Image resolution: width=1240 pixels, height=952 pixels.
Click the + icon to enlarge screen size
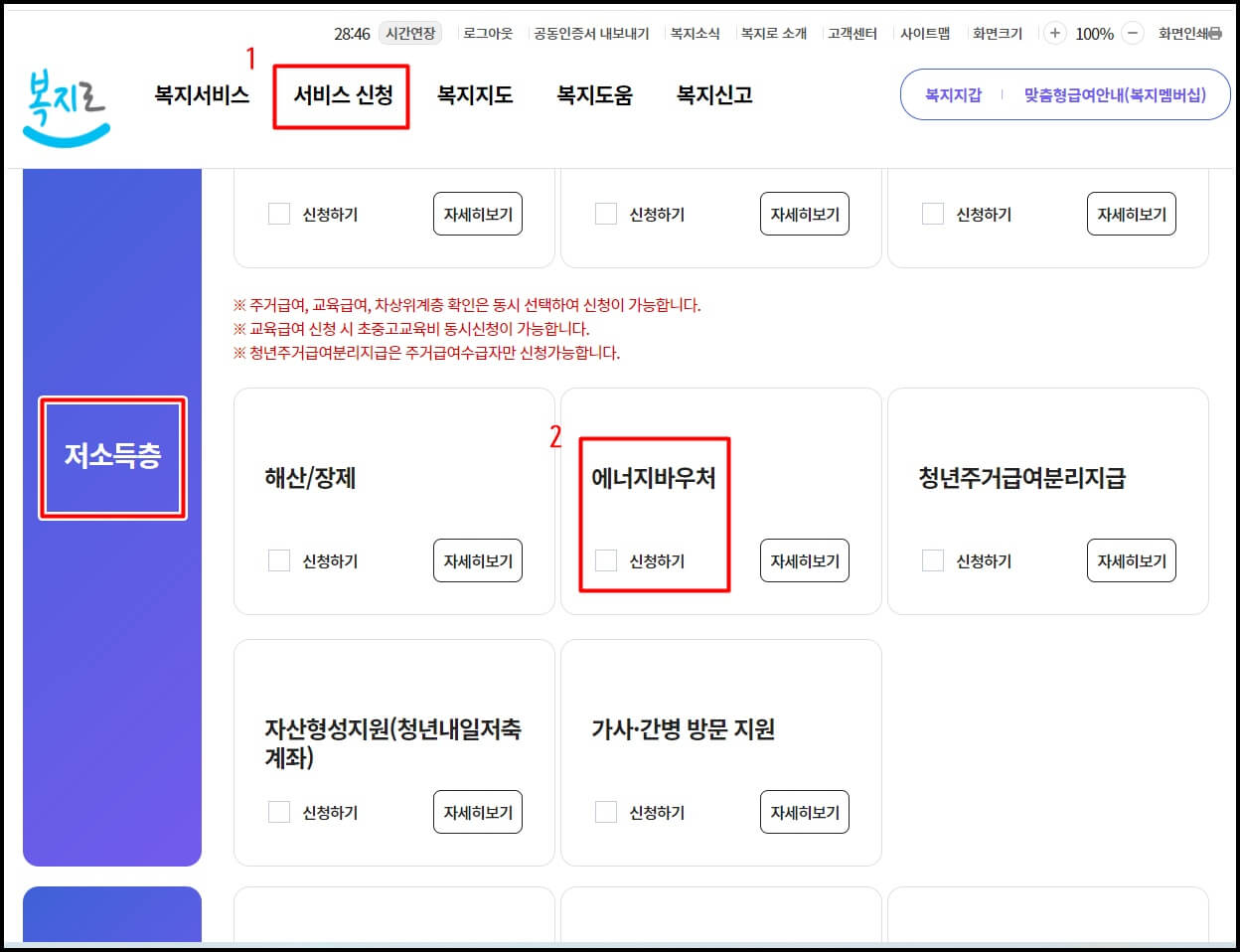1054,32
